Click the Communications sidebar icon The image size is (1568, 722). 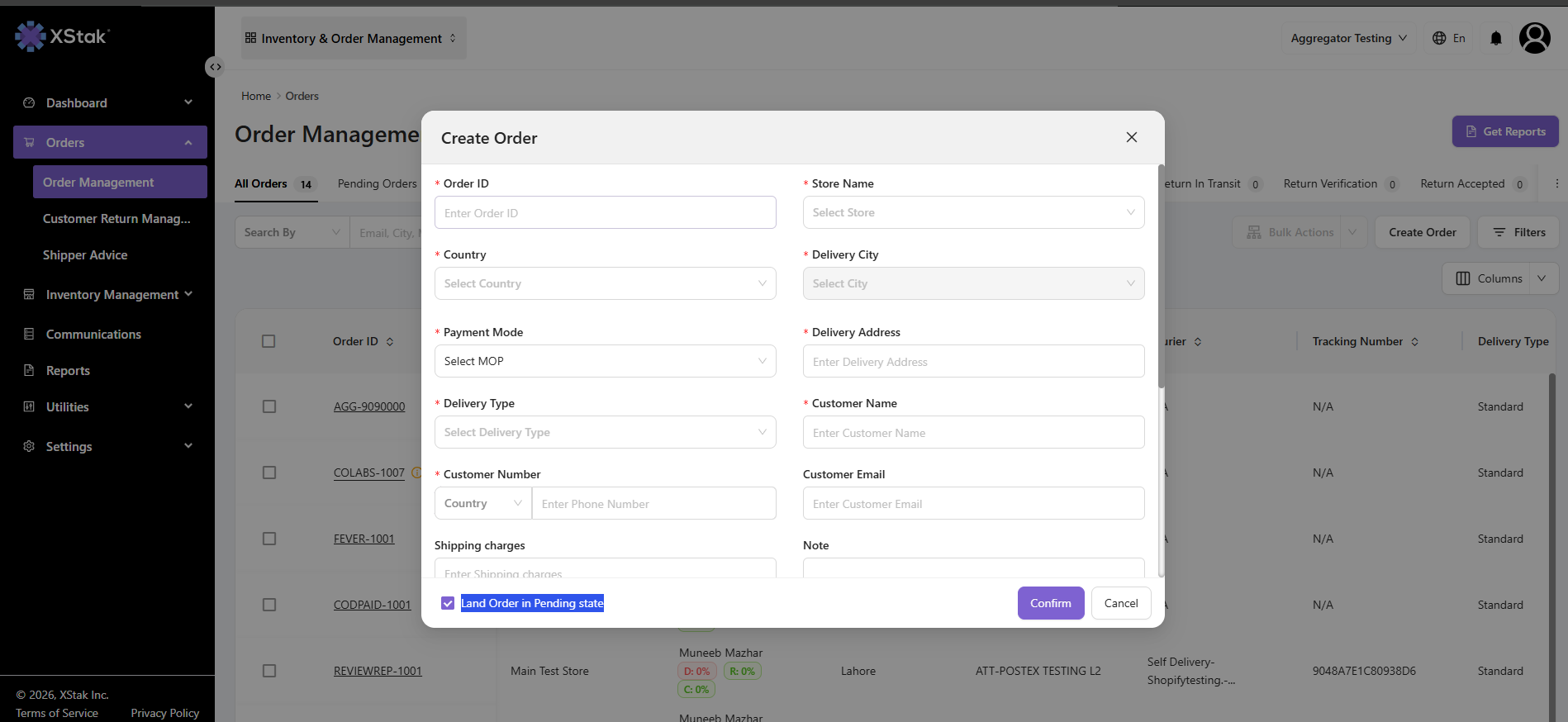click(x=29, y=334)
